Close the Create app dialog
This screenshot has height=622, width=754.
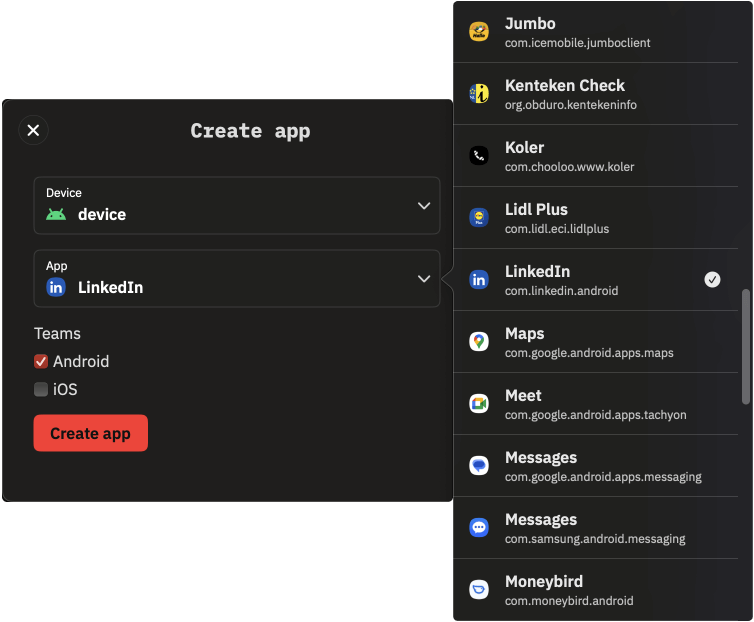(33, 130)
